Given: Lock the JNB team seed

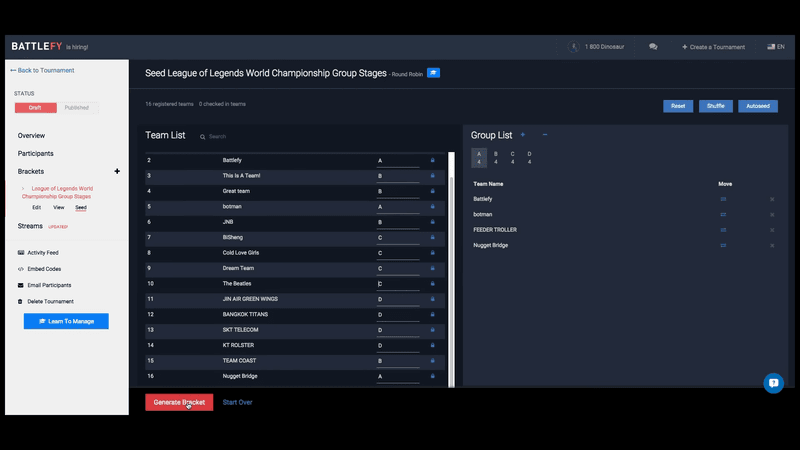Looking at the screenshot, I should click(x=433, y=222).
